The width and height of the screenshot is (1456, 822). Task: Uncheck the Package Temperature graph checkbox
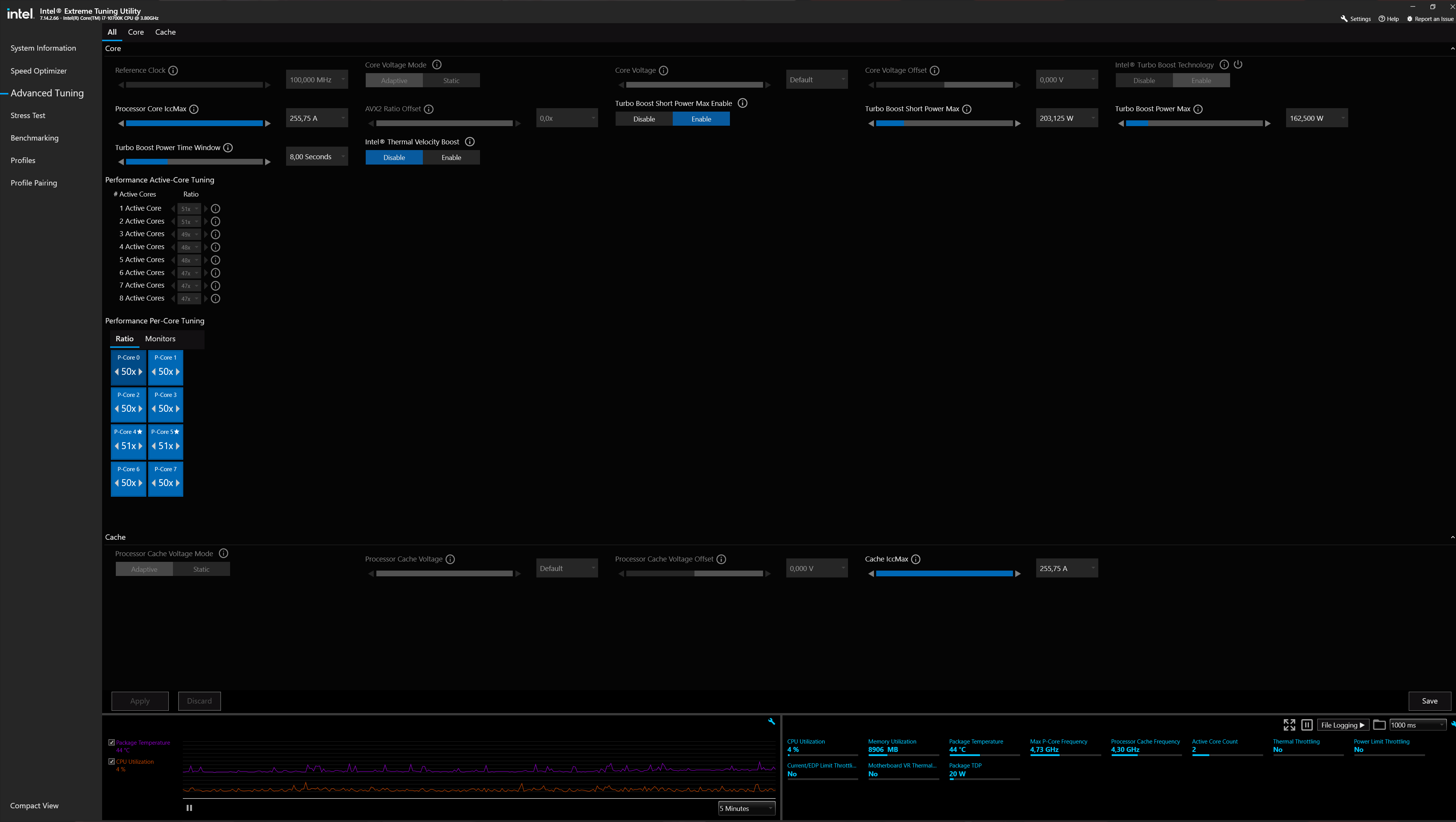point(111,743)
